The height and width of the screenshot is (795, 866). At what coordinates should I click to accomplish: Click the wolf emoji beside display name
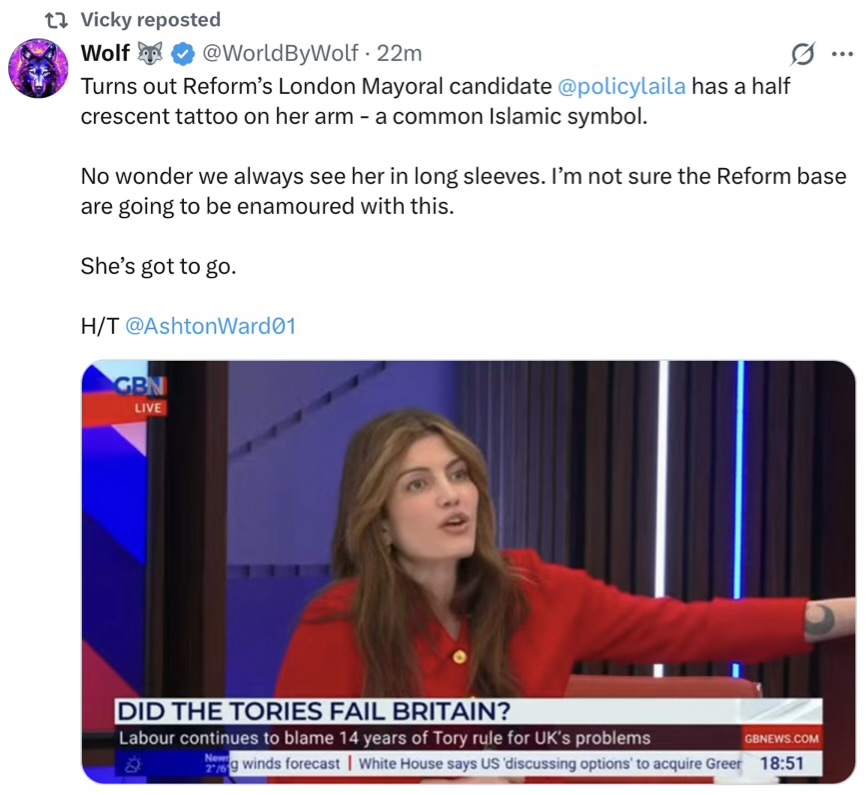[151, 53]
